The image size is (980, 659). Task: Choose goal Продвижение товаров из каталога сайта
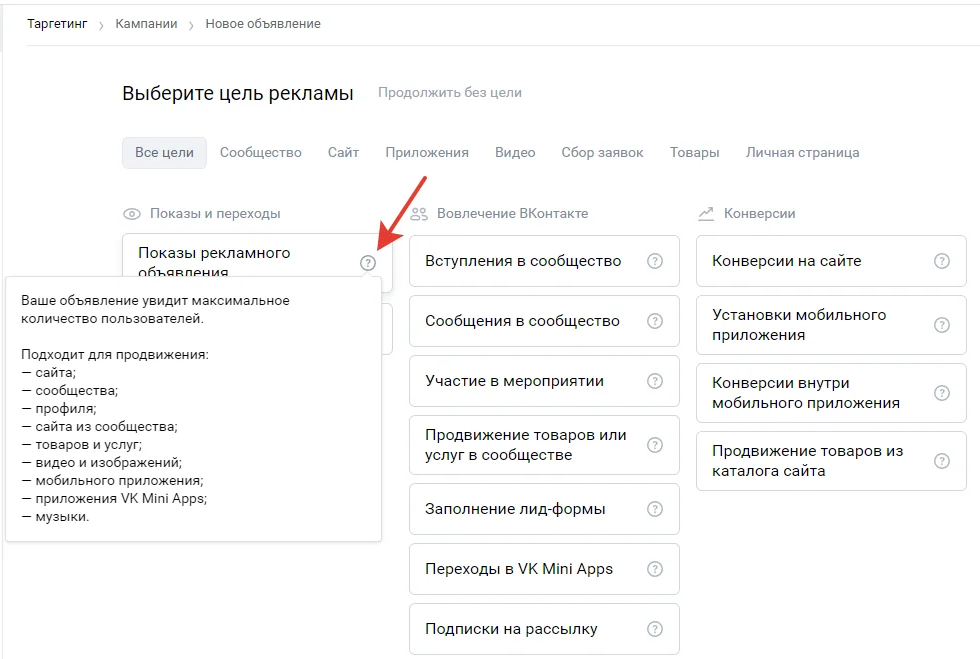pos(831,461)
